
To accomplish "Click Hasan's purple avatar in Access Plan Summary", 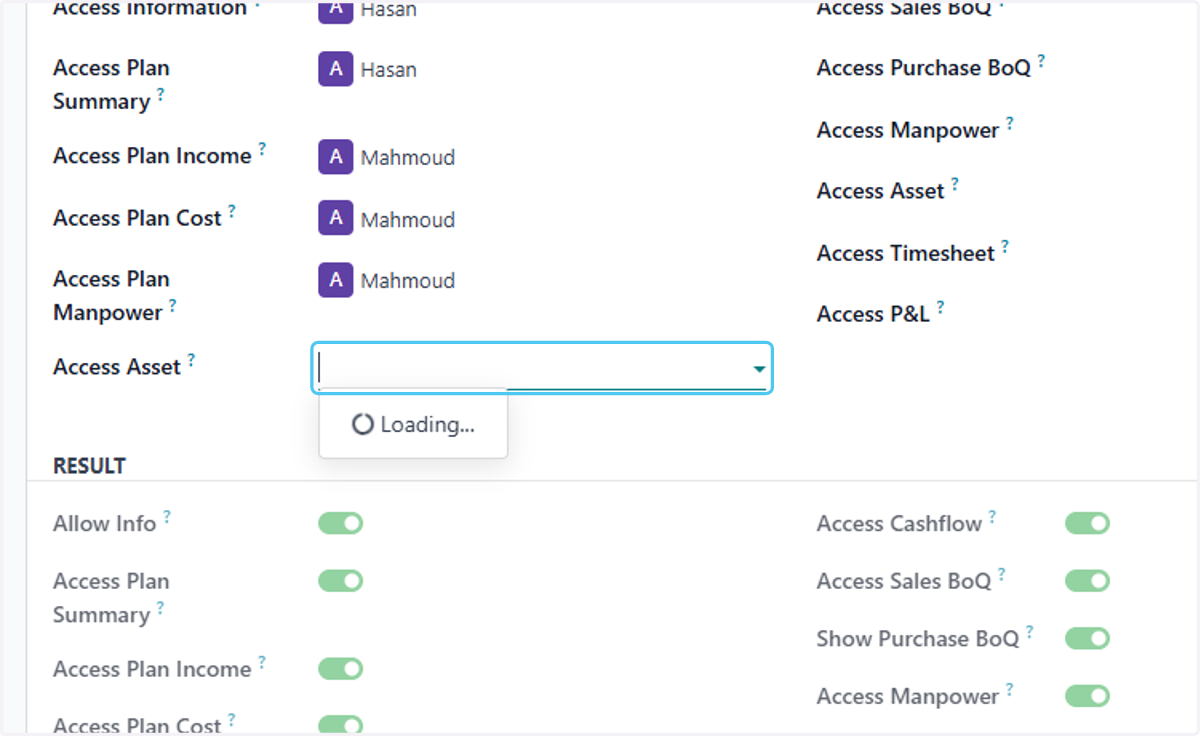I will (336, 69).
